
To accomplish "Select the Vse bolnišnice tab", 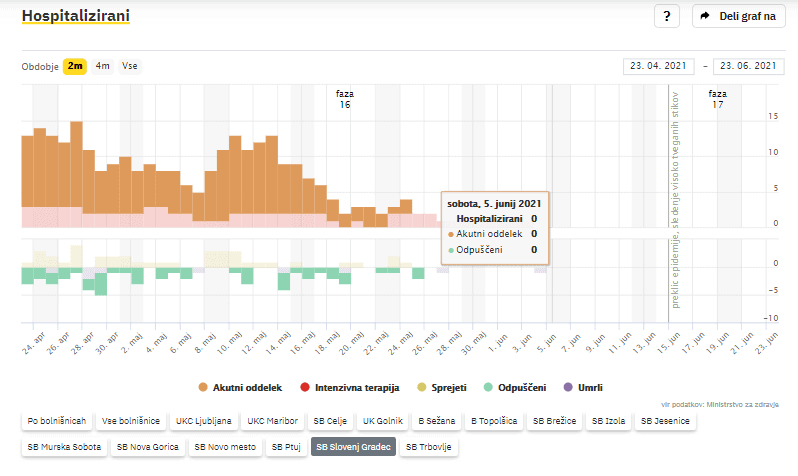I will click(133, 421).
